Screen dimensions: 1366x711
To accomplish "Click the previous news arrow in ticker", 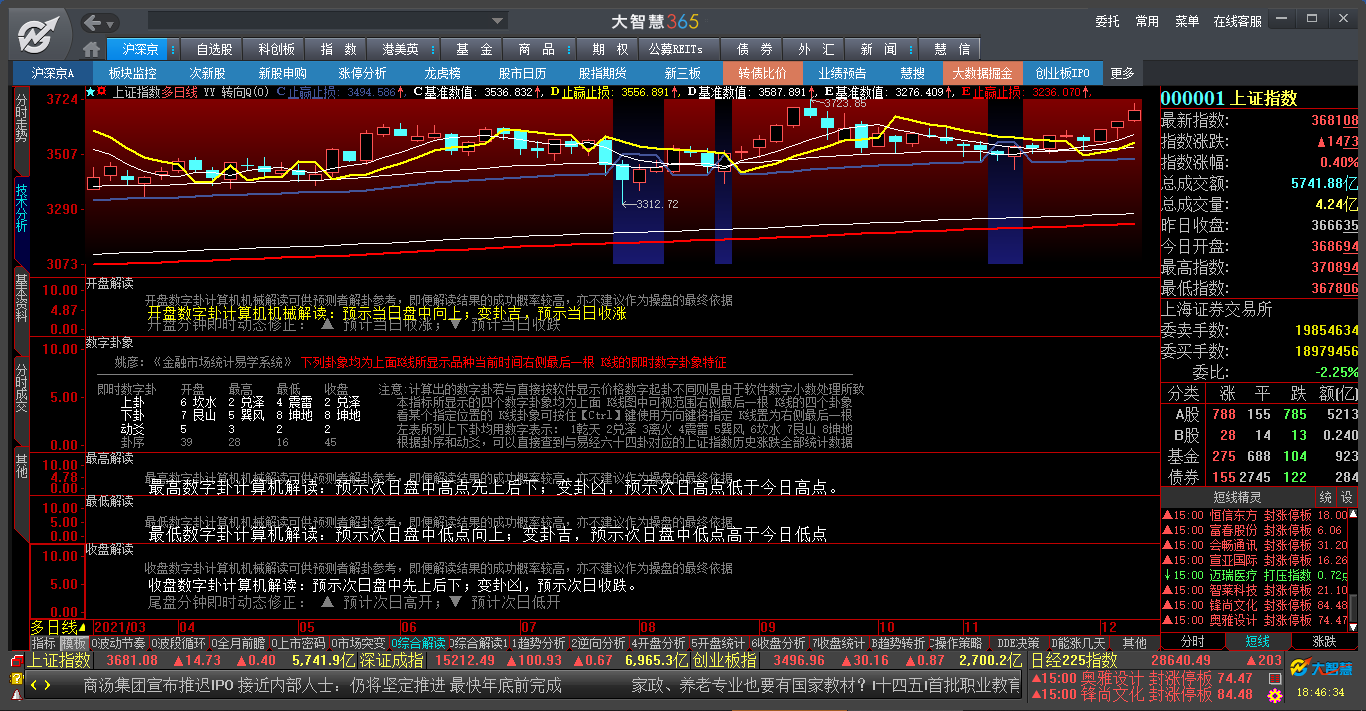I will click(x=34, y=685).
